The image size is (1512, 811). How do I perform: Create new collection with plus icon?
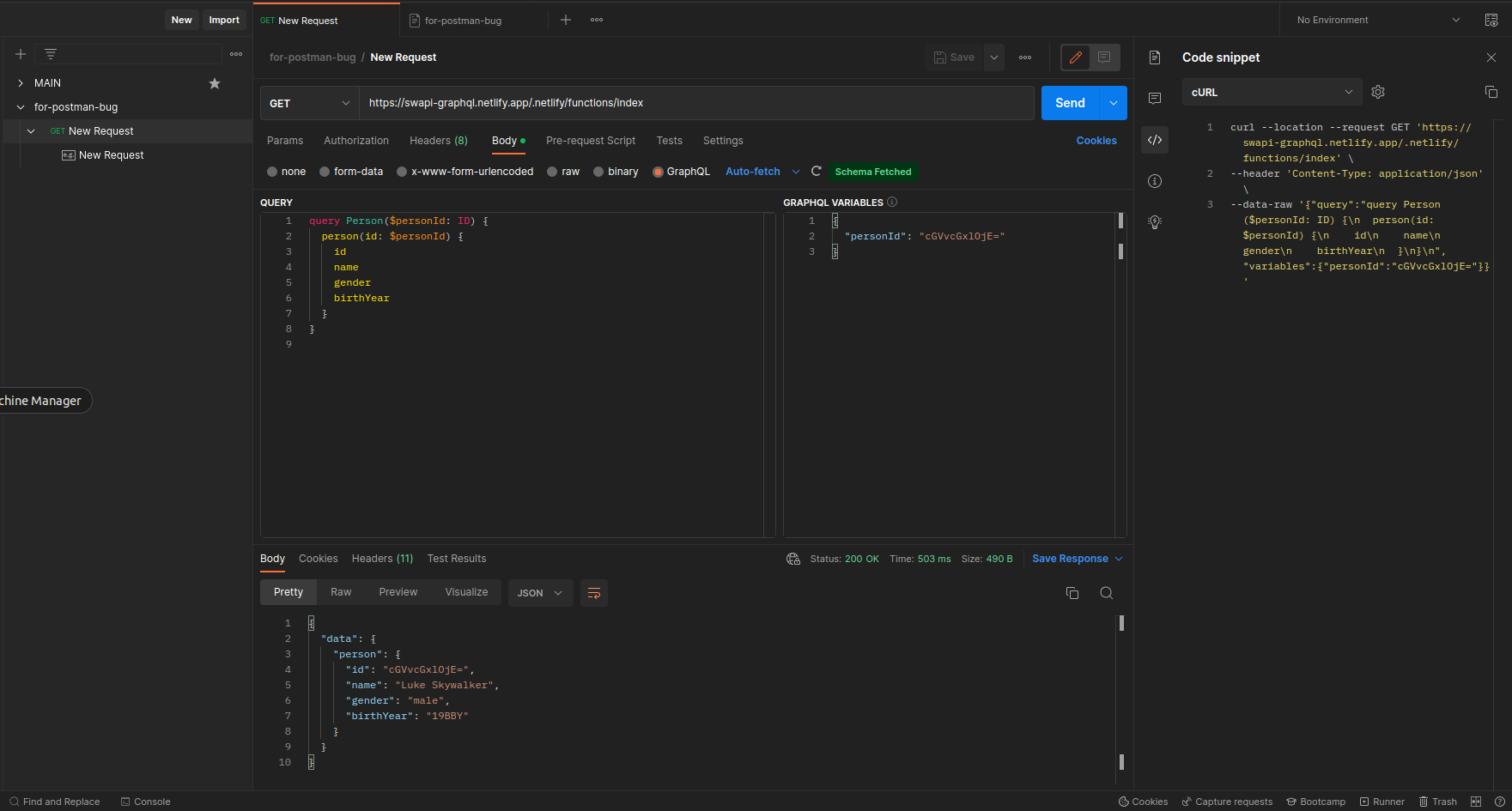(21, 54)
